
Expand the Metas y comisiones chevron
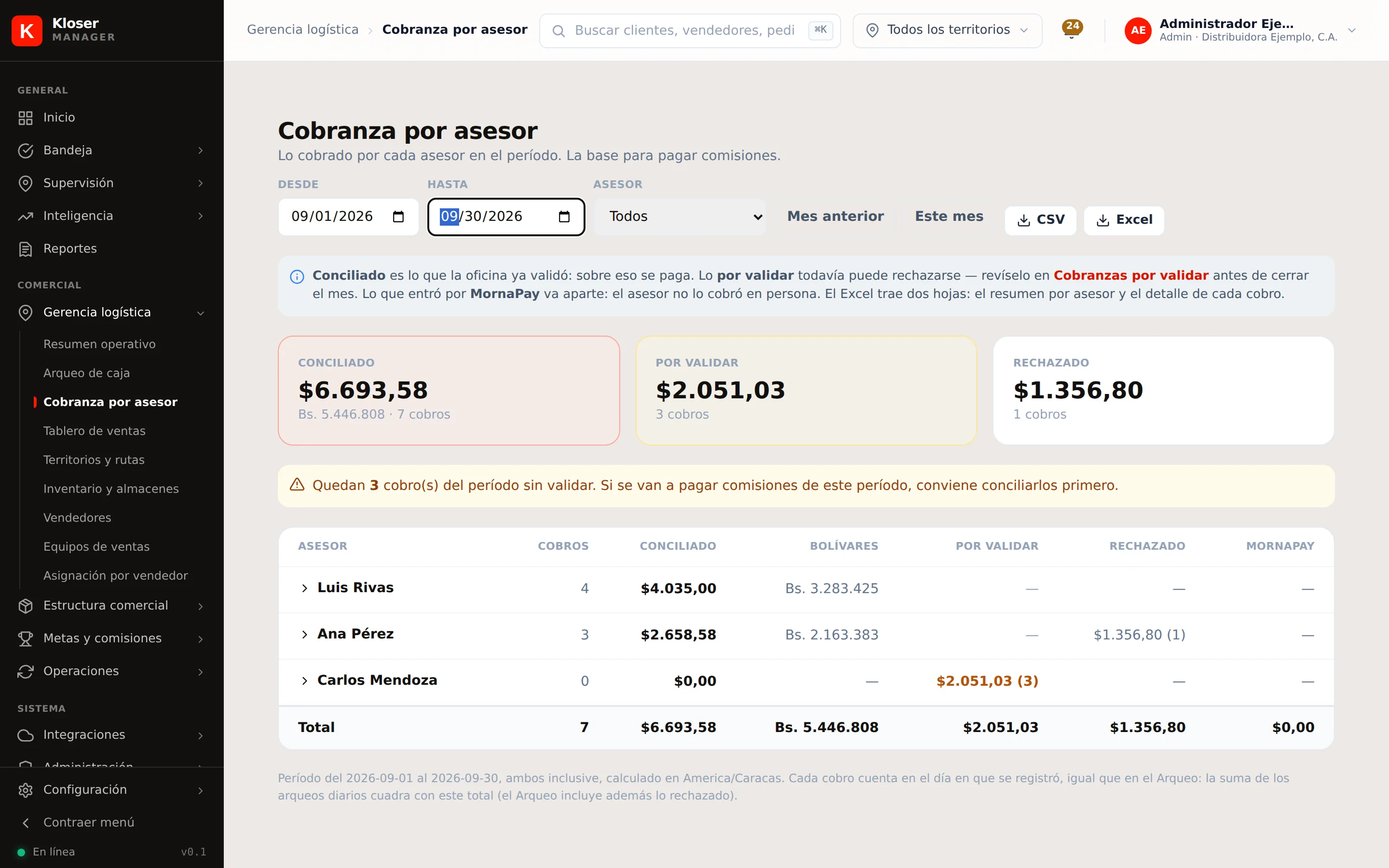click(x=200, y=639)
